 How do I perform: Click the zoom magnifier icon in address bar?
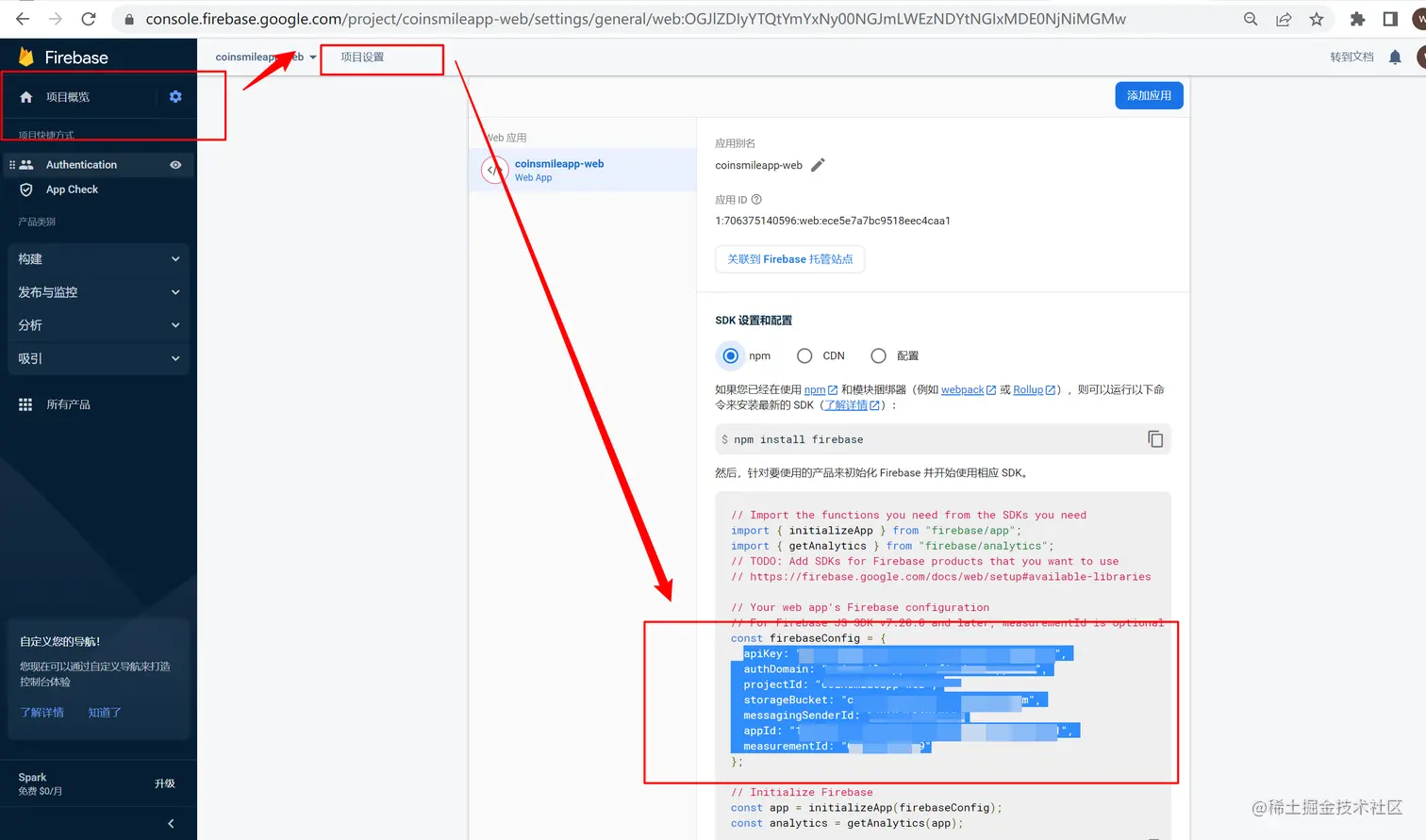1251,19
